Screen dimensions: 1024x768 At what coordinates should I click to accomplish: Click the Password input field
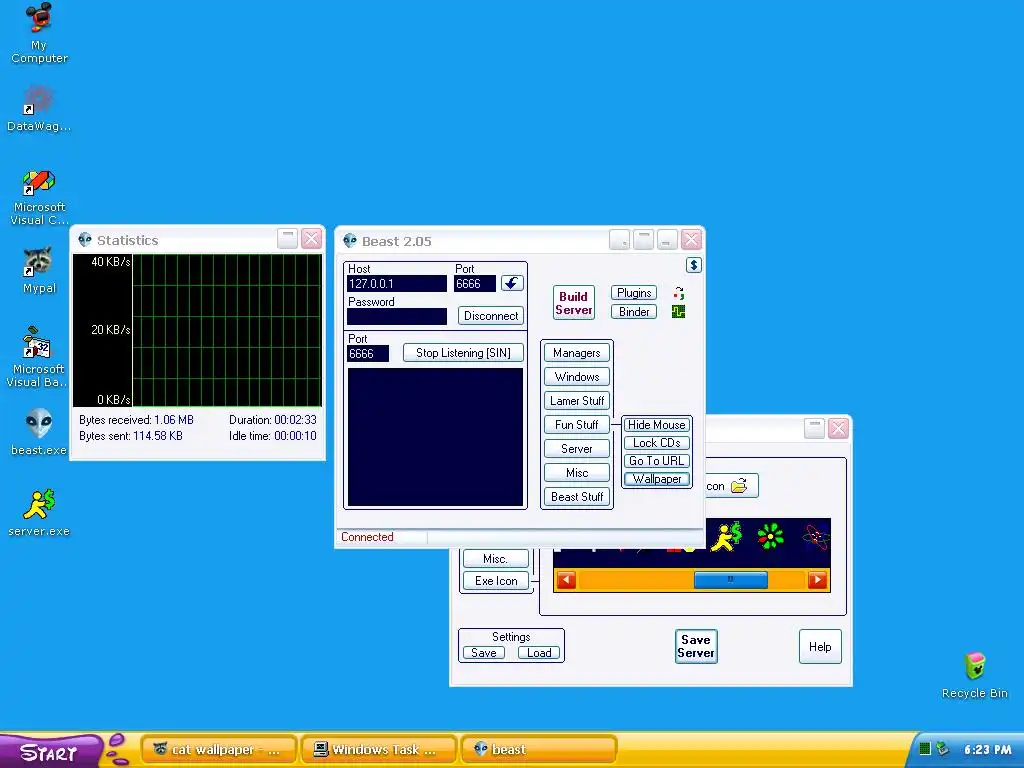pyautogui.click(x=397, y=317)
